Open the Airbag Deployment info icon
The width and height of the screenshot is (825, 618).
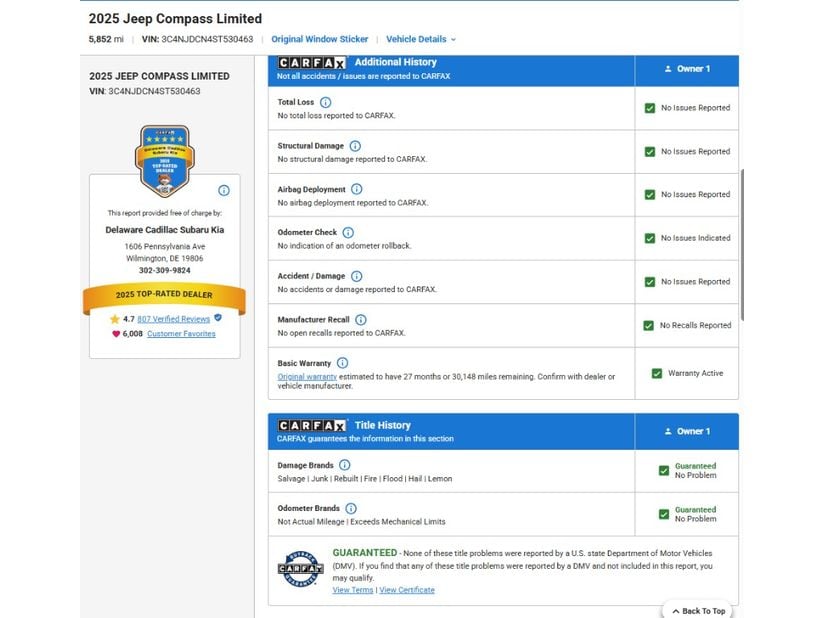coord(356,189)
